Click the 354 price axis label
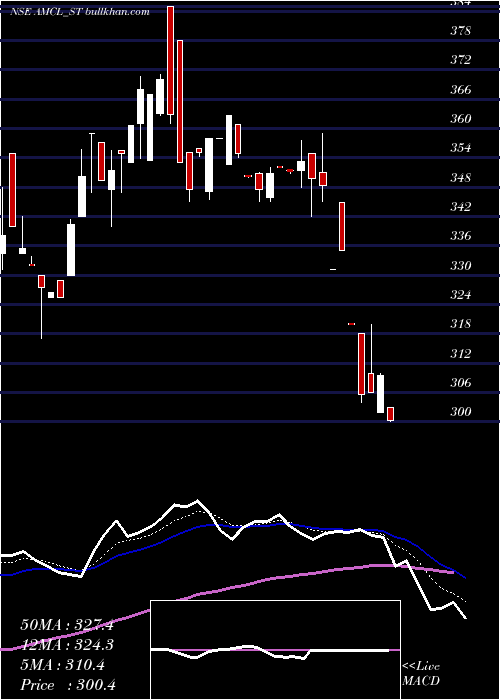Screen dimensions: 500x700 (x=461, y=148)
